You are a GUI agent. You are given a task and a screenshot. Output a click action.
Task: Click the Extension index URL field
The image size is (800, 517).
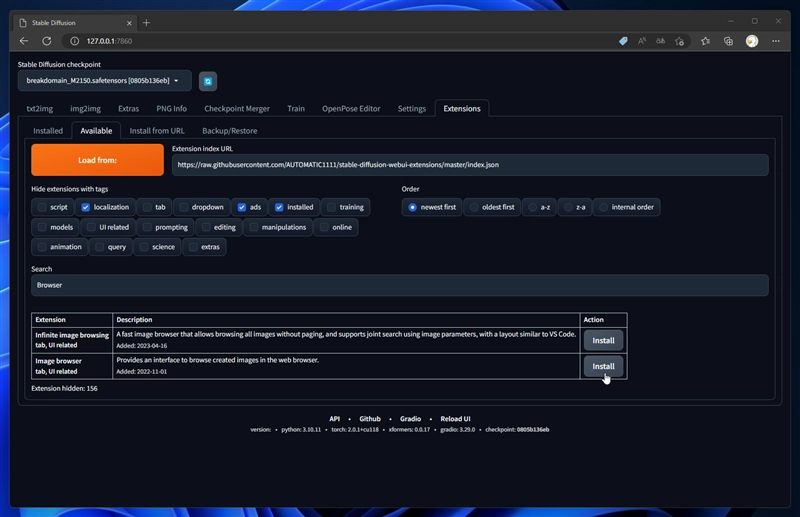[x=470, y=165]
